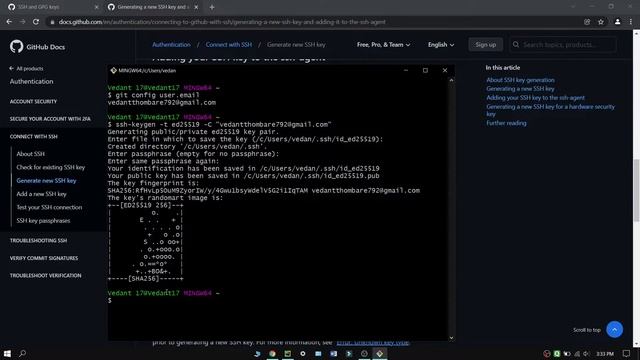Viewport: 640px width, 360px height.
Task: Click the Authentication breadcrumb link
Action: click(171, 44)
